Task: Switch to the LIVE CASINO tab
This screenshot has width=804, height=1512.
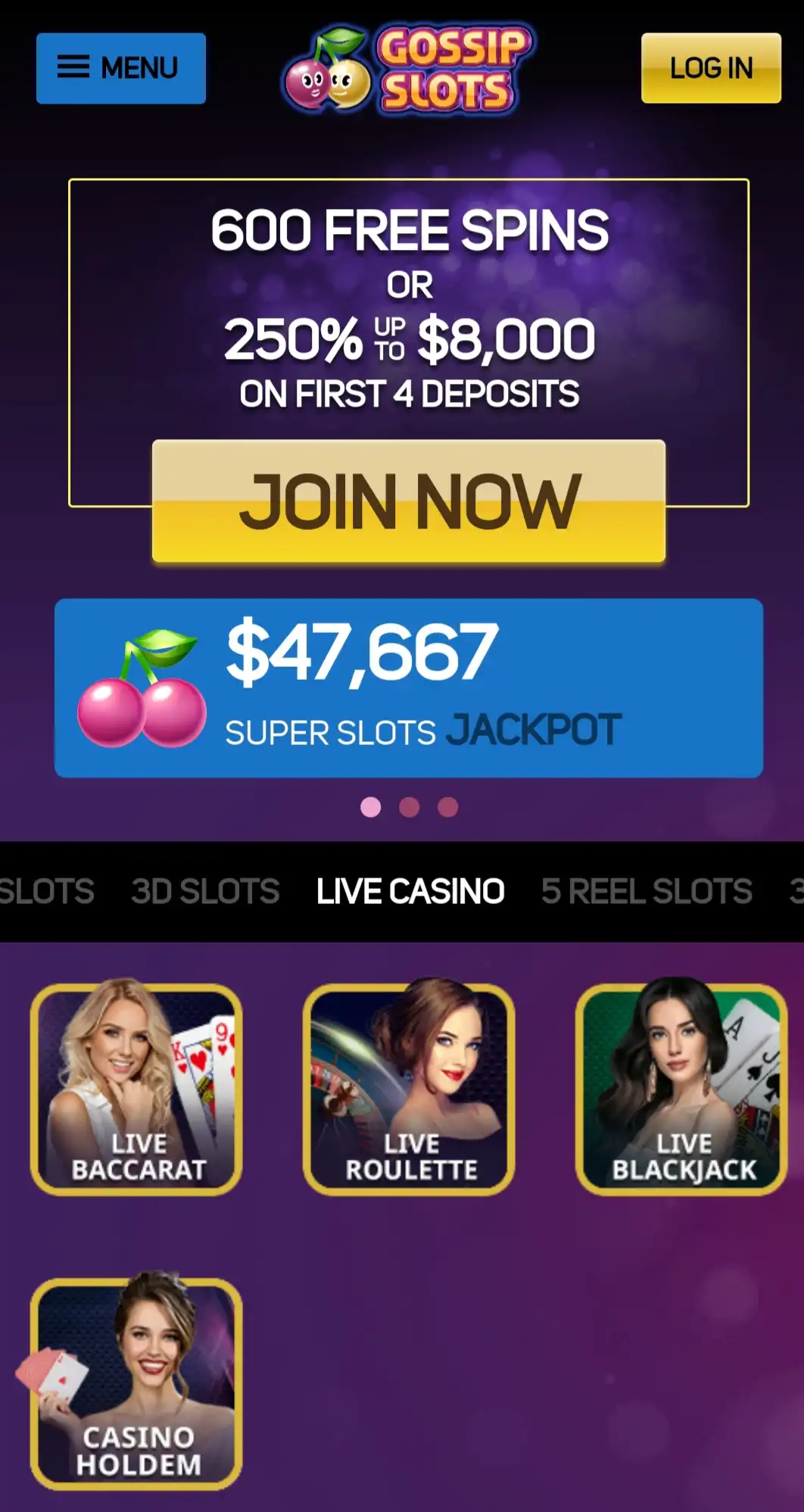Action: 410,891
